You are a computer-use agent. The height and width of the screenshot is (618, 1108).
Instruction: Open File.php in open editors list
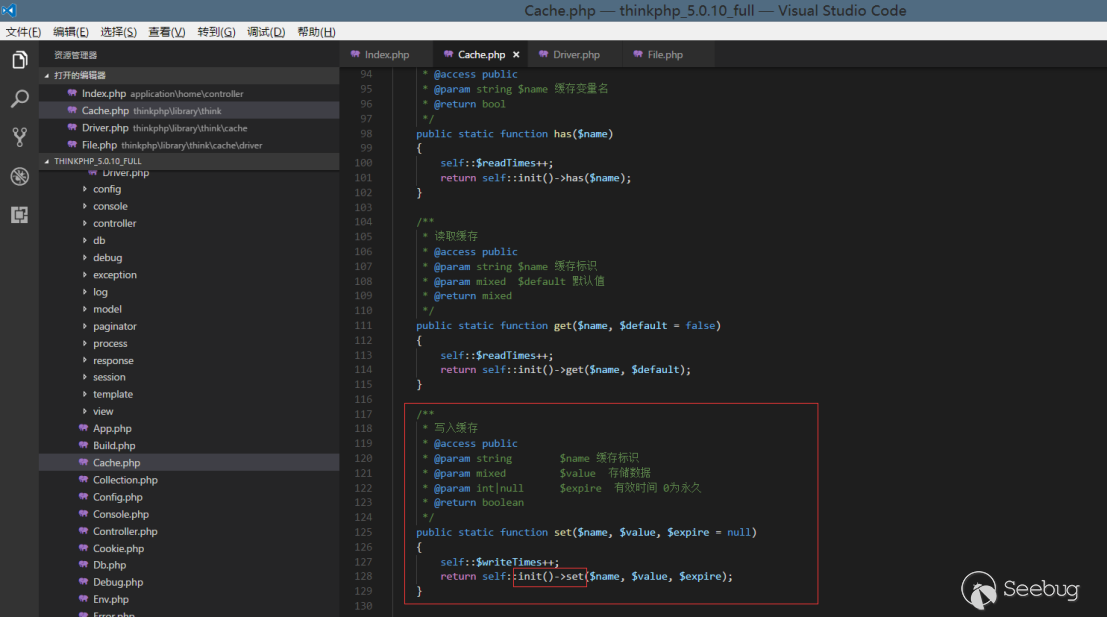[189, 145]
